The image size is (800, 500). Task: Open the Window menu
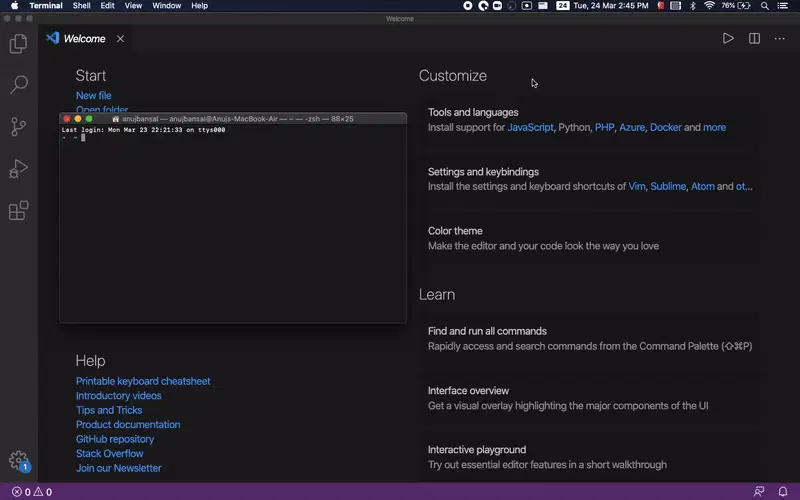166,6
